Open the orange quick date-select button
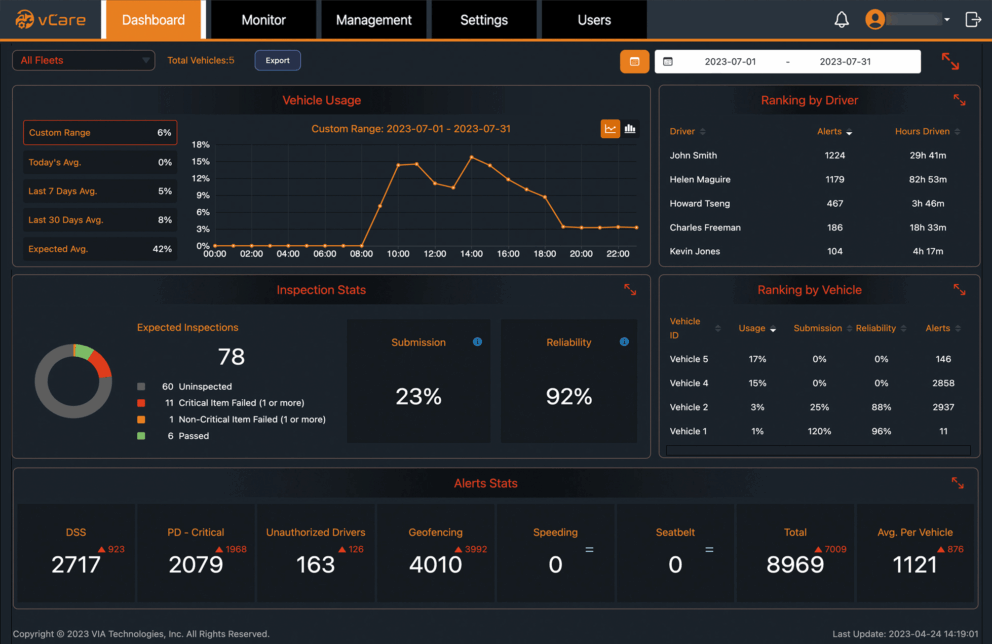This screenshot has height=644, width=992. [634, 61]
